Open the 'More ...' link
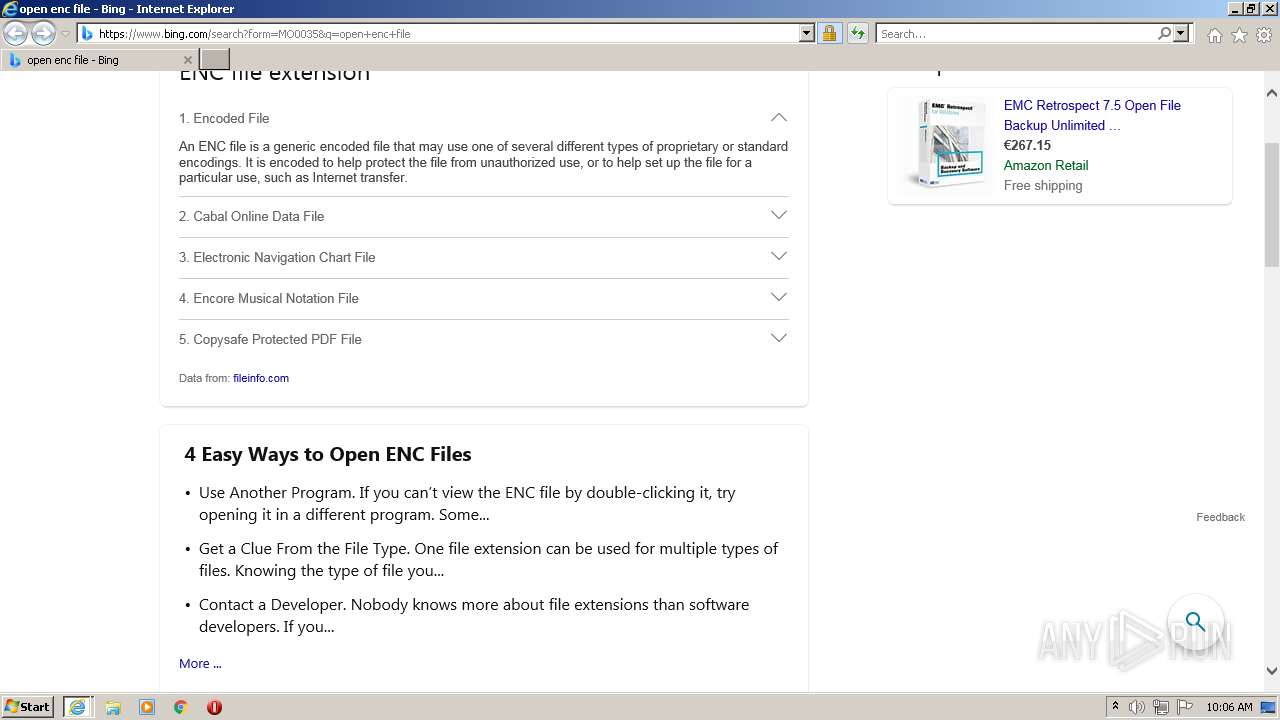 200,663
